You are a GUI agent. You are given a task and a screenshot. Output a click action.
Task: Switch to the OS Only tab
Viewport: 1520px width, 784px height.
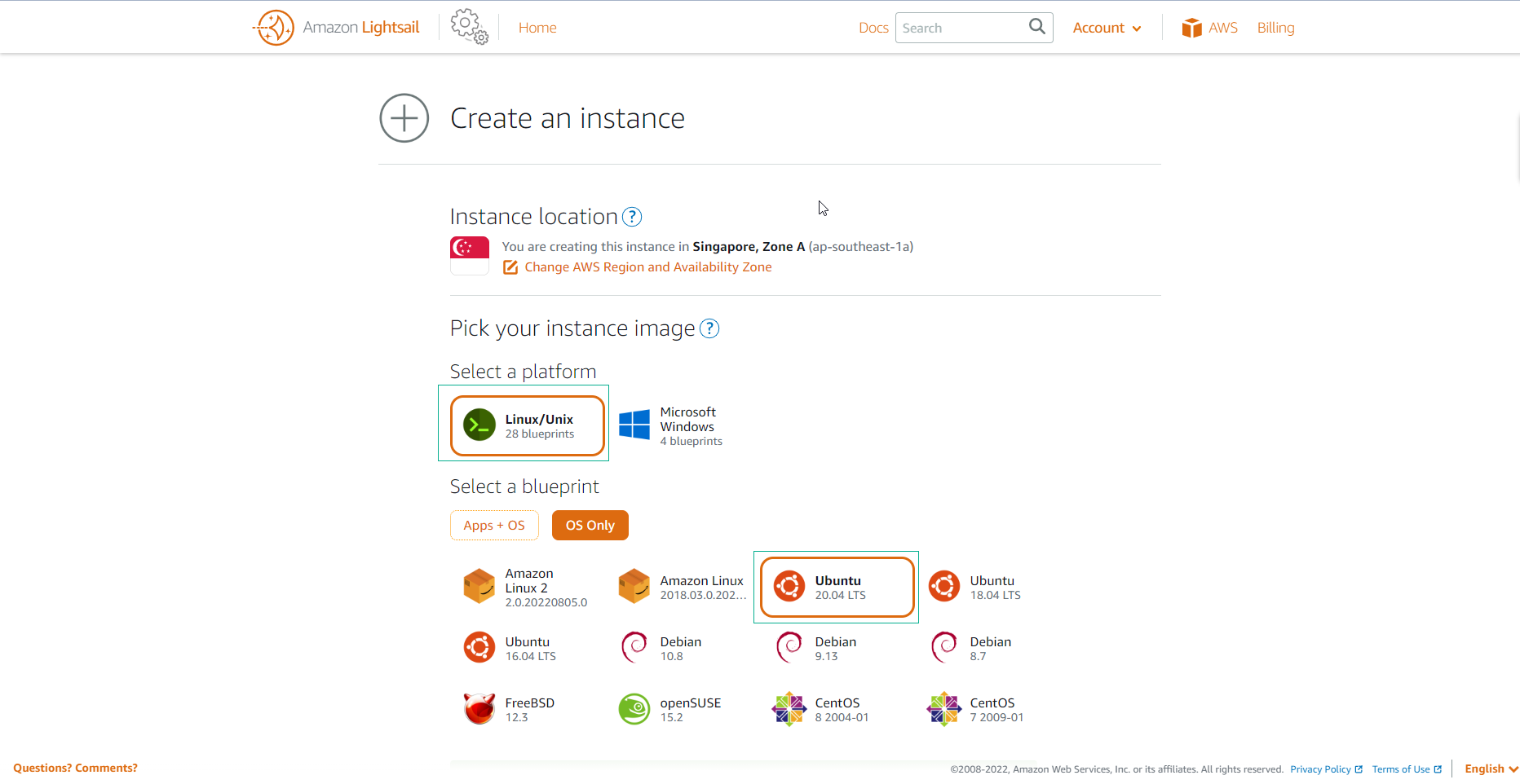pos(590,526)
